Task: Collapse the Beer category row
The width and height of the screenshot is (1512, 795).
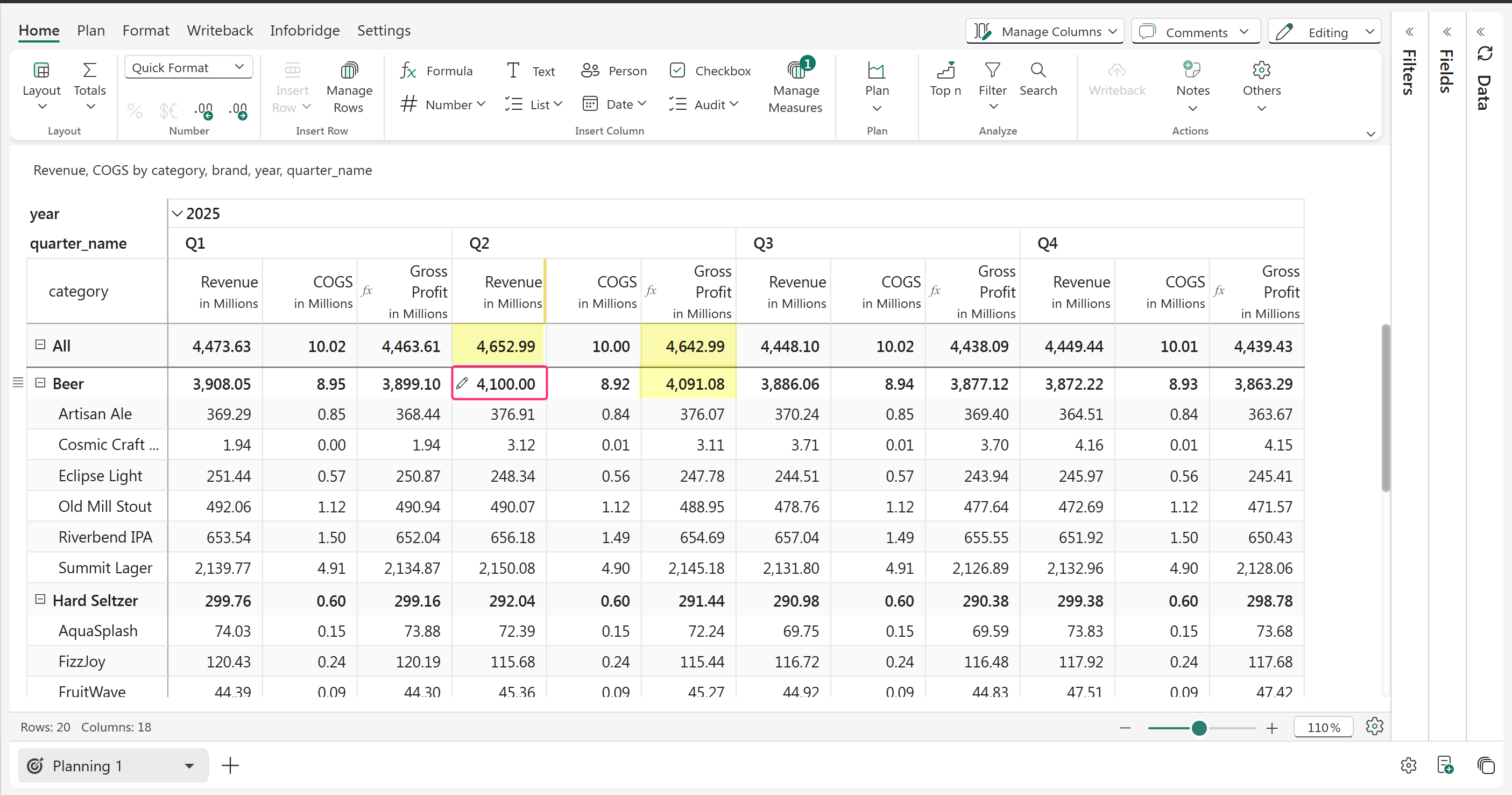Action: 40,383
